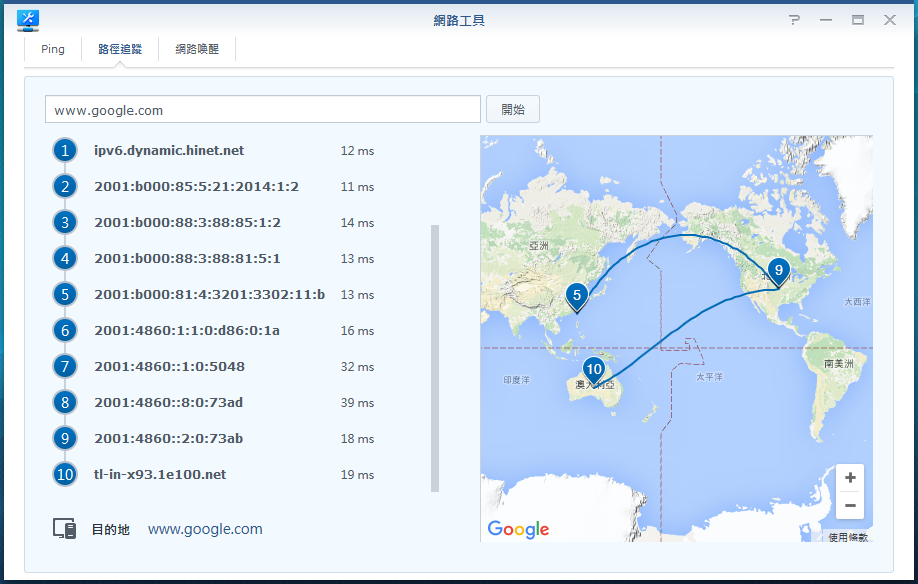Screen dimensions: 918x584
Task: Click the hop list scrollbar
Action: 434,358
